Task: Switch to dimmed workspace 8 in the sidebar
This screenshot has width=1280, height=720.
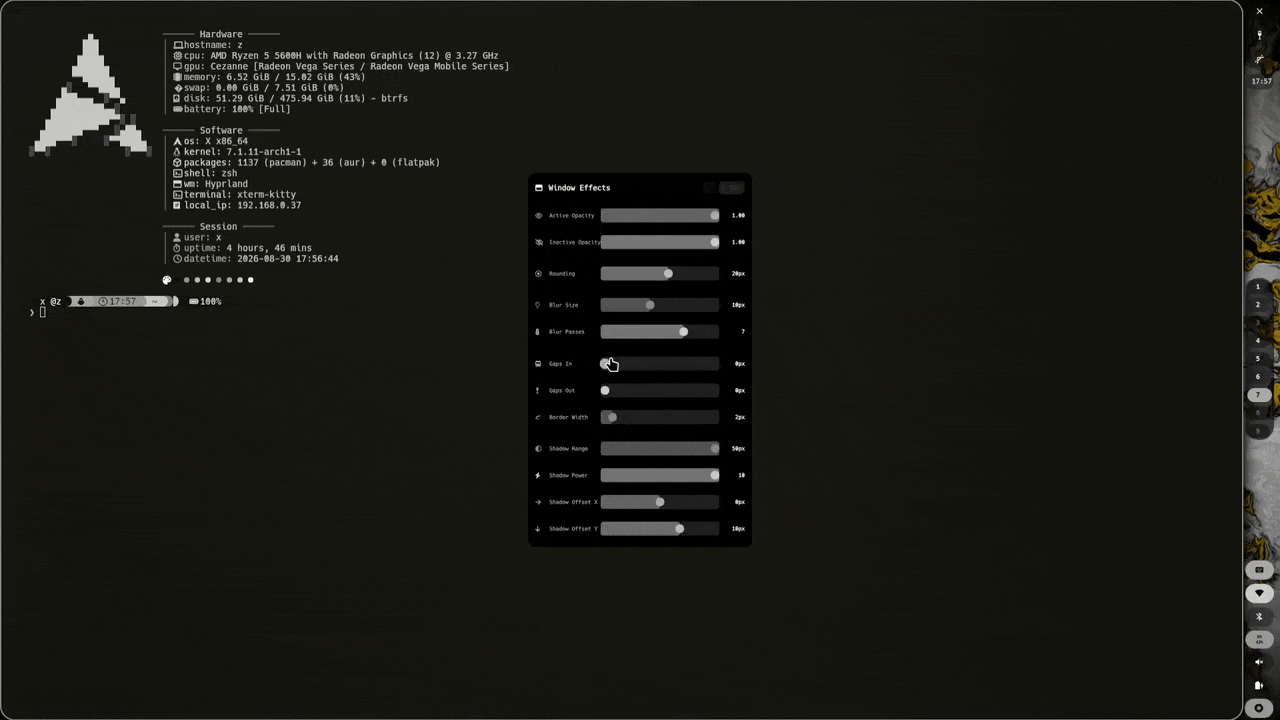Action: pyautogui.click(x=1258, y=413)
